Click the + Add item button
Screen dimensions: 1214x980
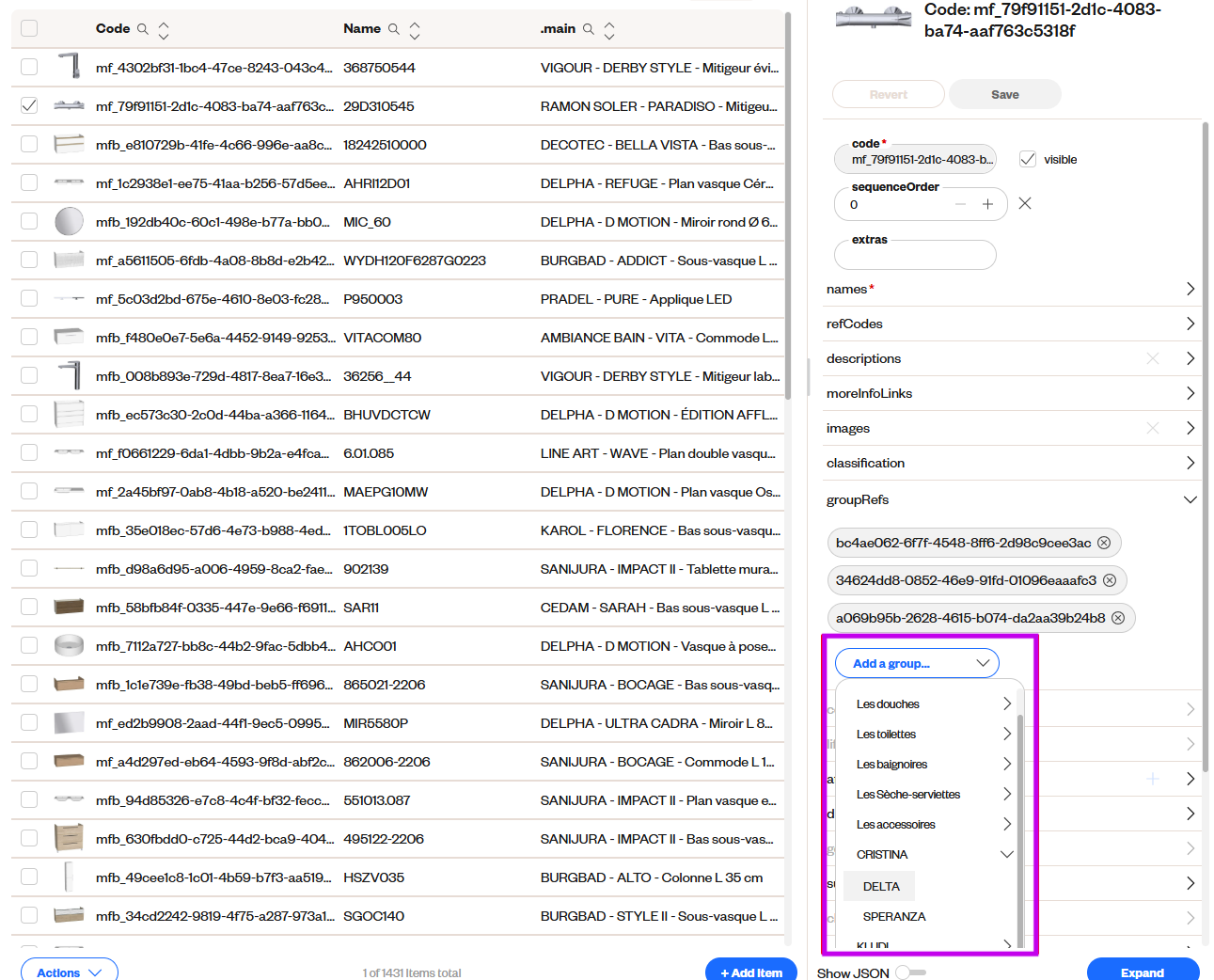pyautogui.click(x=751, y=972)
